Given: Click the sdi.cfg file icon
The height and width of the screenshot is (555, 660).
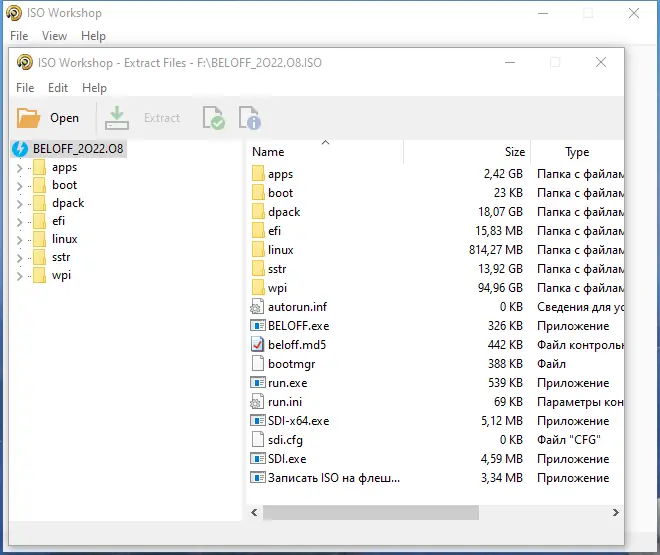Looking at the screenshot, I should (x=257, y=440).
